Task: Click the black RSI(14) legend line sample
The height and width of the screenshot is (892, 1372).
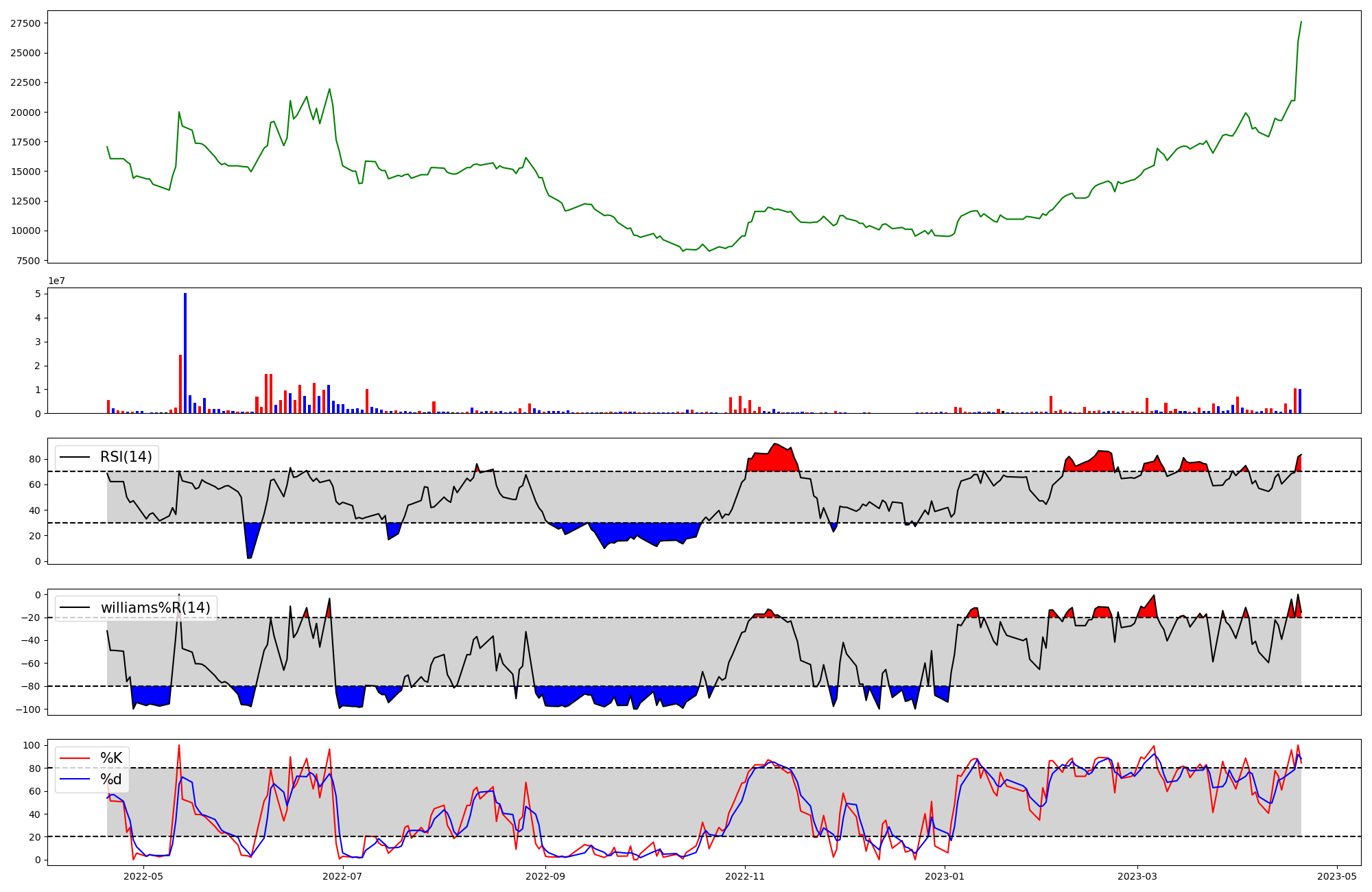Action: [75, 457]
